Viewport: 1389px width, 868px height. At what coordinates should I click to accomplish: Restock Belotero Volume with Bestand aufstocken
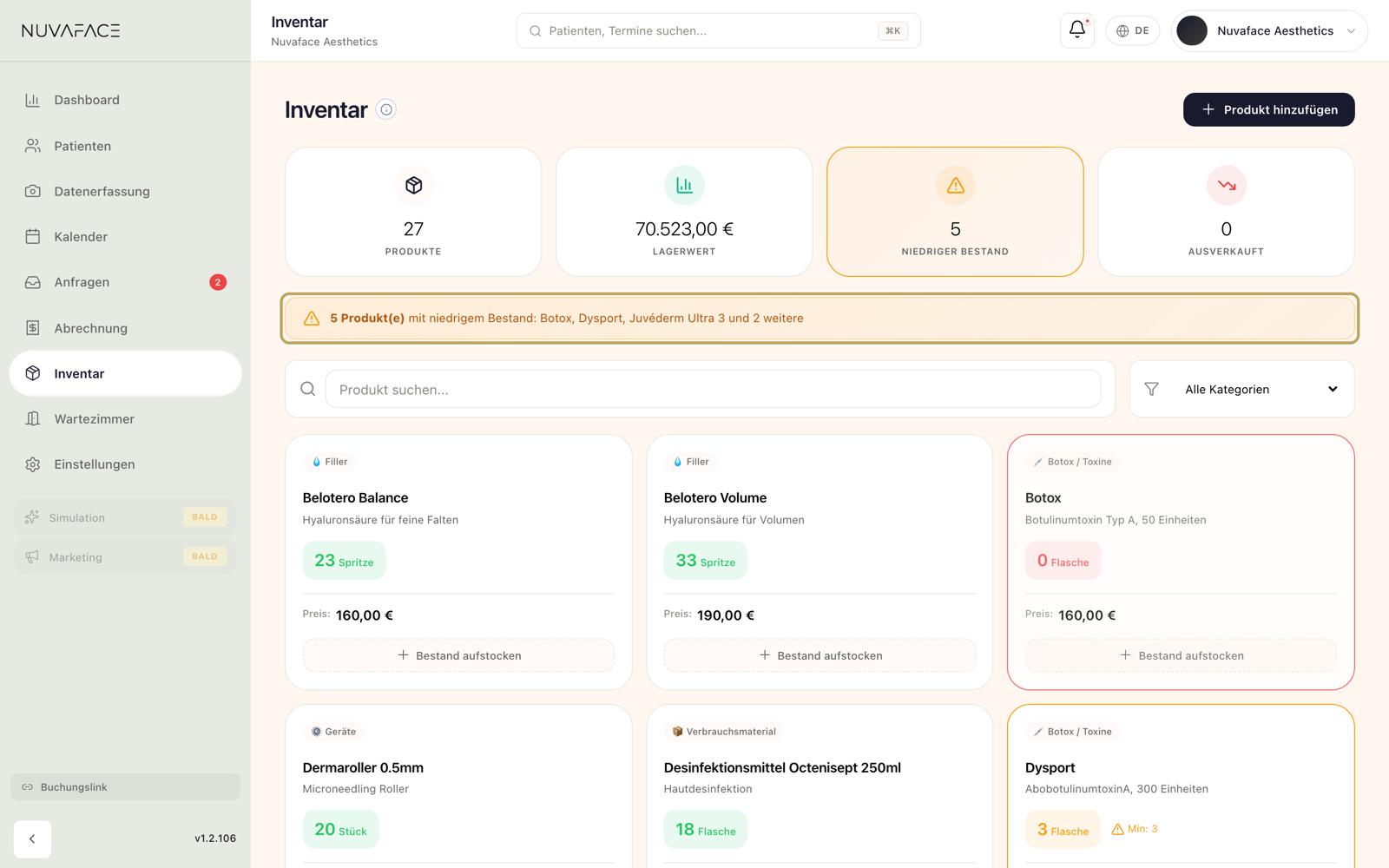point(820,655)
